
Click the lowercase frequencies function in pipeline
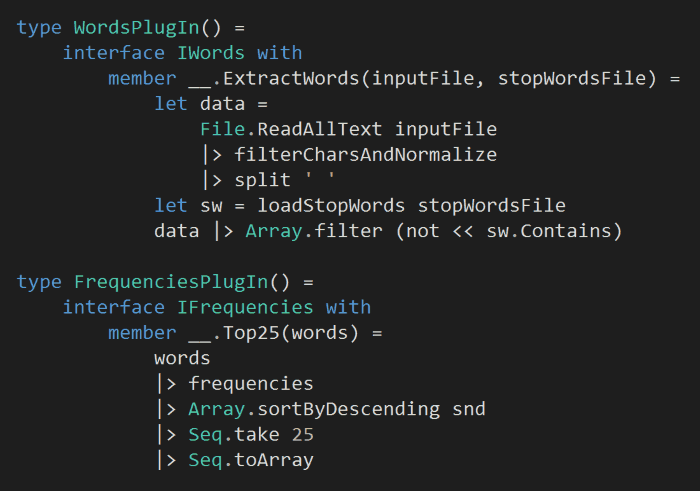(250, 383)
